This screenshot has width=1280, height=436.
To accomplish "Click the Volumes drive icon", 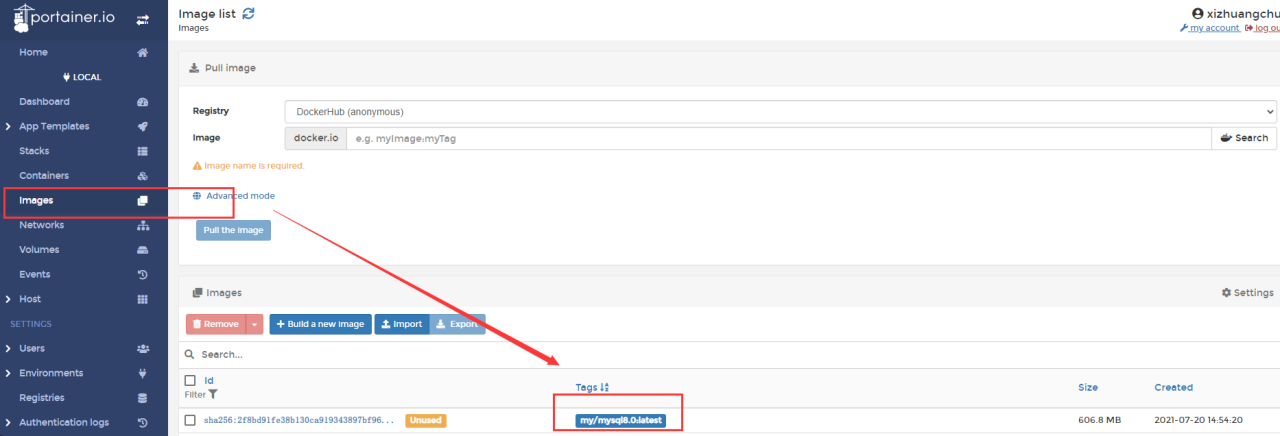I will click(142, 250).
